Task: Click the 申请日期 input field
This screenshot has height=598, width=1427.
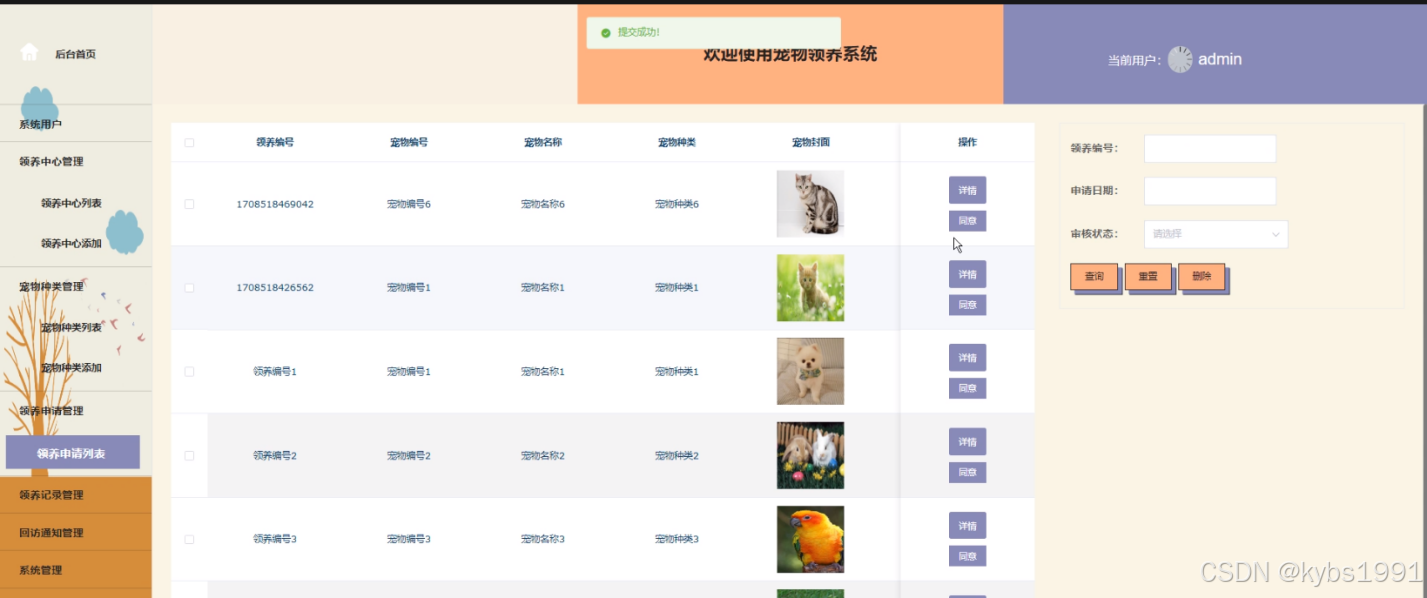Action: click(x=1210, y=191)
